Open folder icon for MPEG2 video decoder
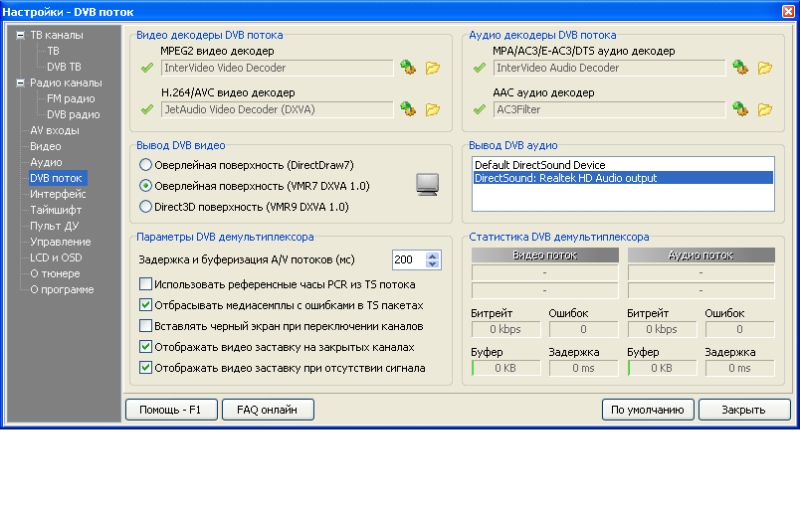The width and height of the screenshot is (800, 509). (x=433, y=68)
